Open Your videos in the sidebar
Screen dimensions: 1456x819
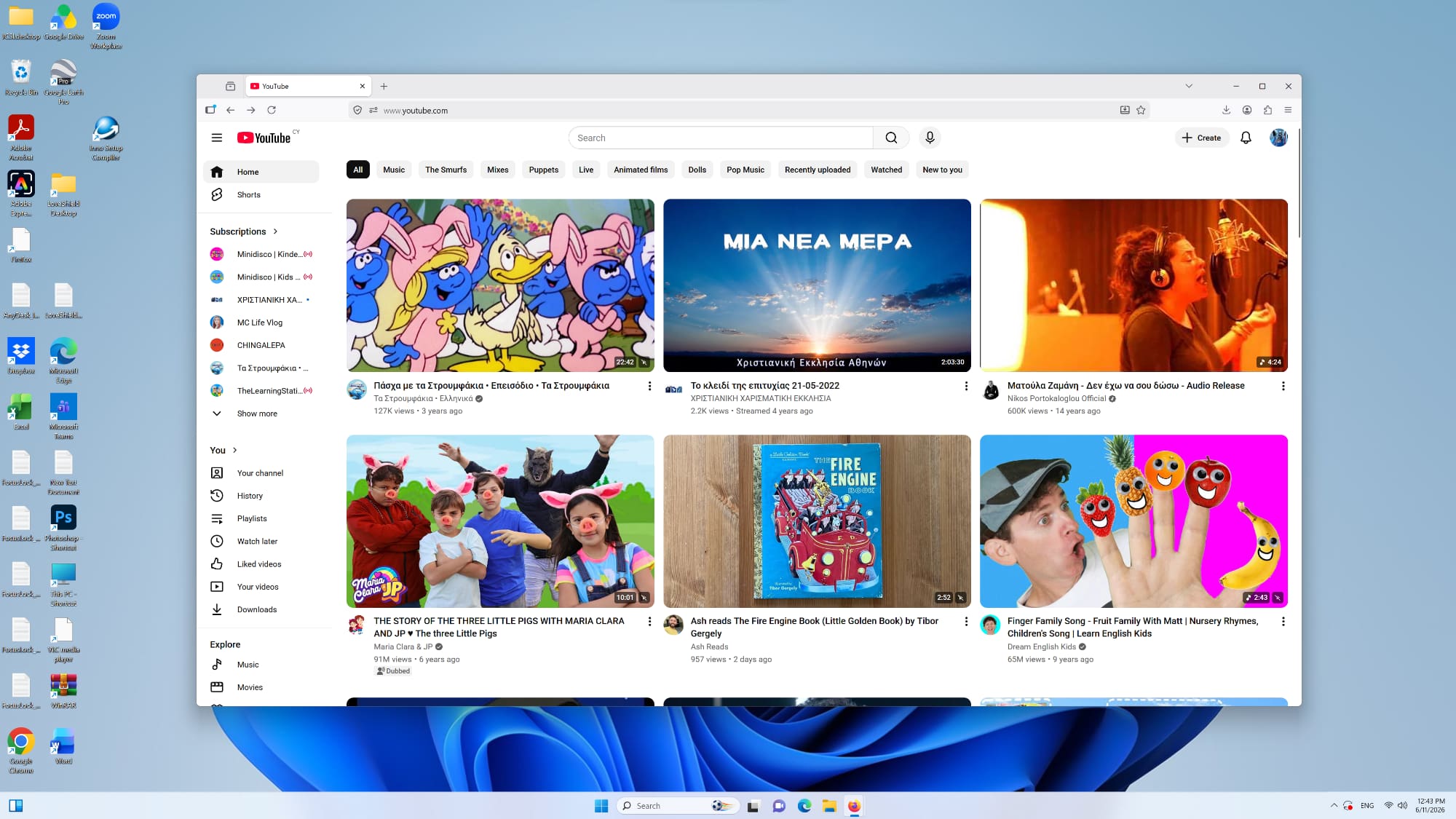coord(261,587)
